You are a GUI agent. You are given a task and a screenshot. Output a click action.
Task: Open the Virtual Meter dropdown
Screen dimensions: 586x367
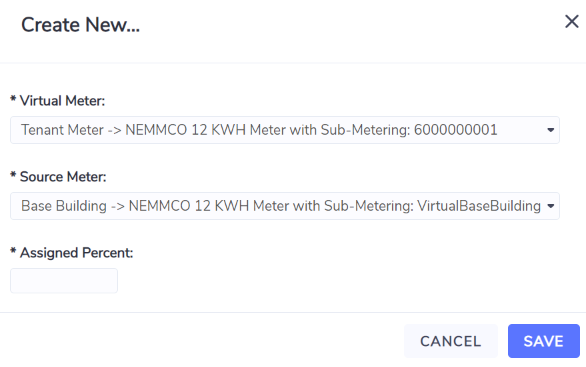tap(285, 130)
